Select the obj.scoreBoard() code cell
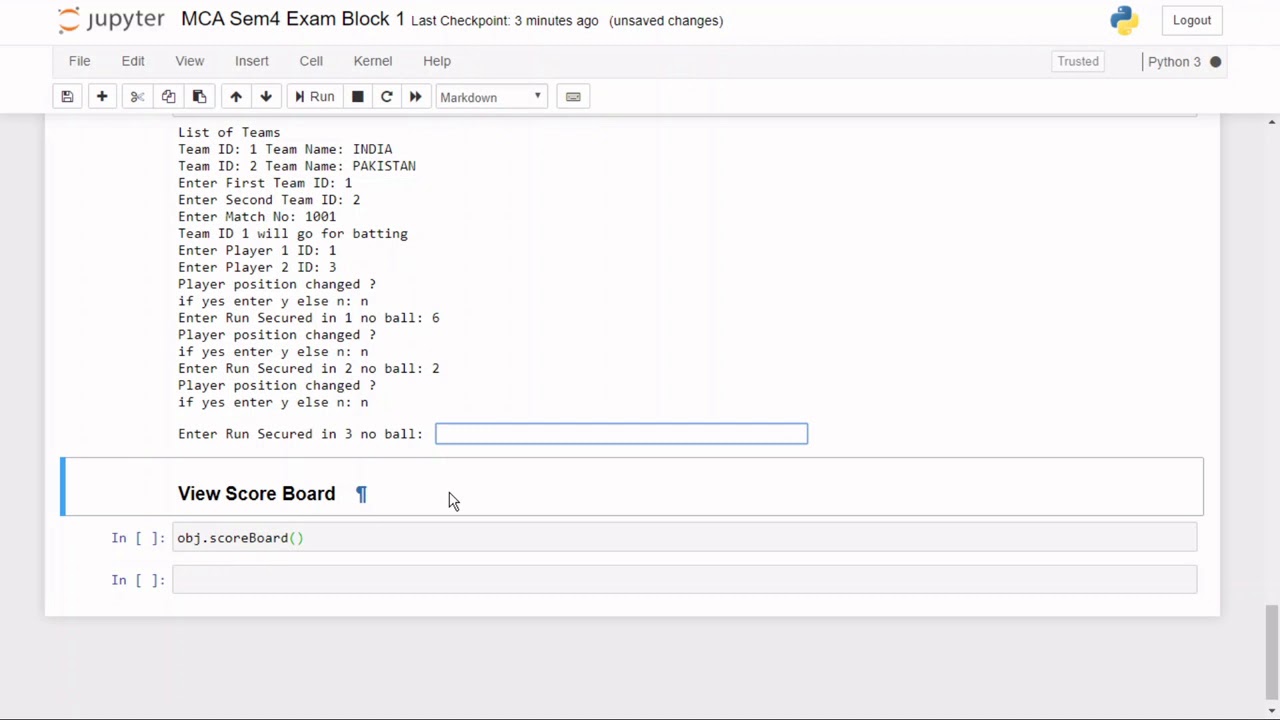The width and height of the screenshot is (1280, 720). click(684, 538)
